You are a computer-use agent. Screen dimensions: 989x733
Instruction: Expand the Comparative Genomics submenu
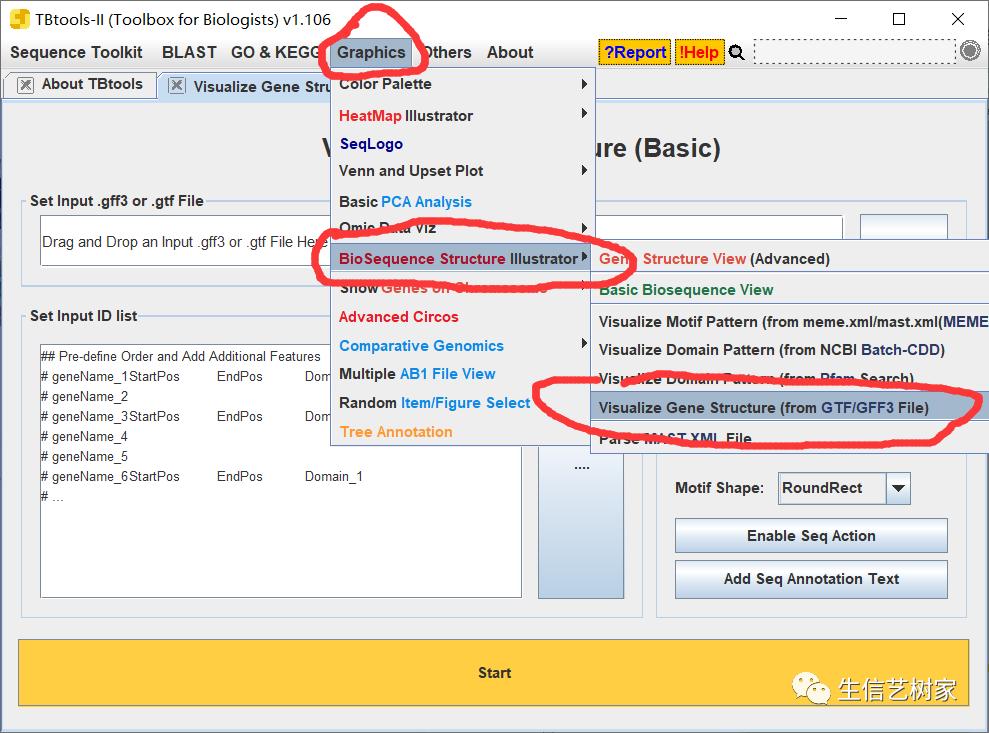tap(462, 346)
